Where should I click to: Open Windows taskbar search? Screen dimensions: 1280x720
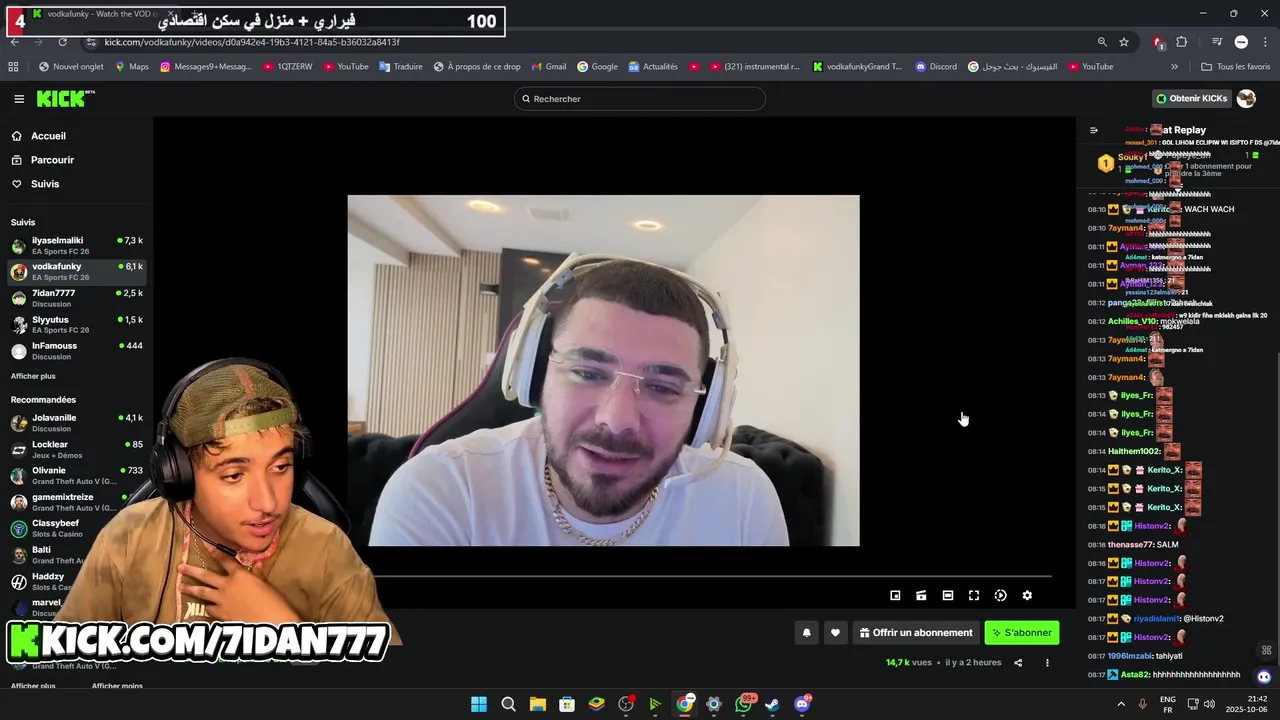[x=508, y=704]
